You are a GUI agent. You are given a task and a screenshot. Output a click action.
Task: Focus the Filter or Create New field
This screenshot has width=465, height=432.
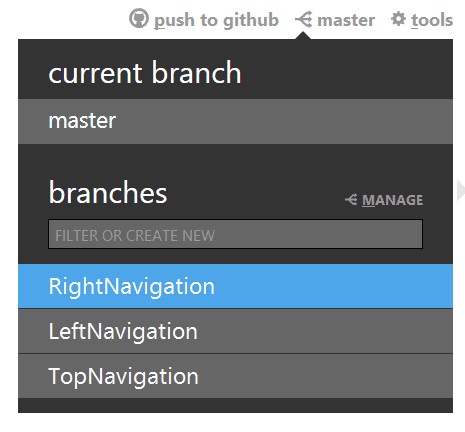tap(235, 234)
